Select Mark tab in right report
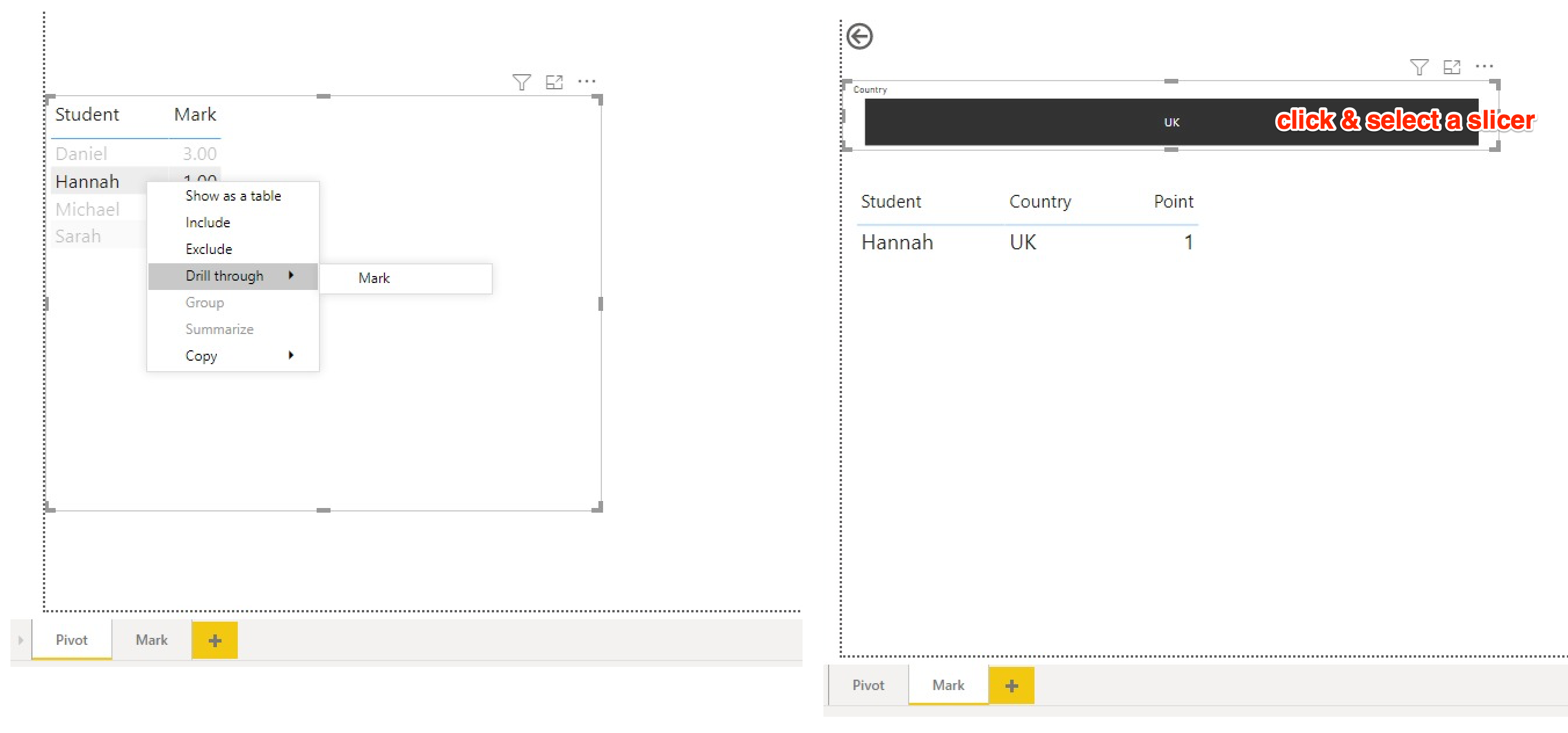The width and height of the screenshot is (1568, 733). tap(948, 685)
